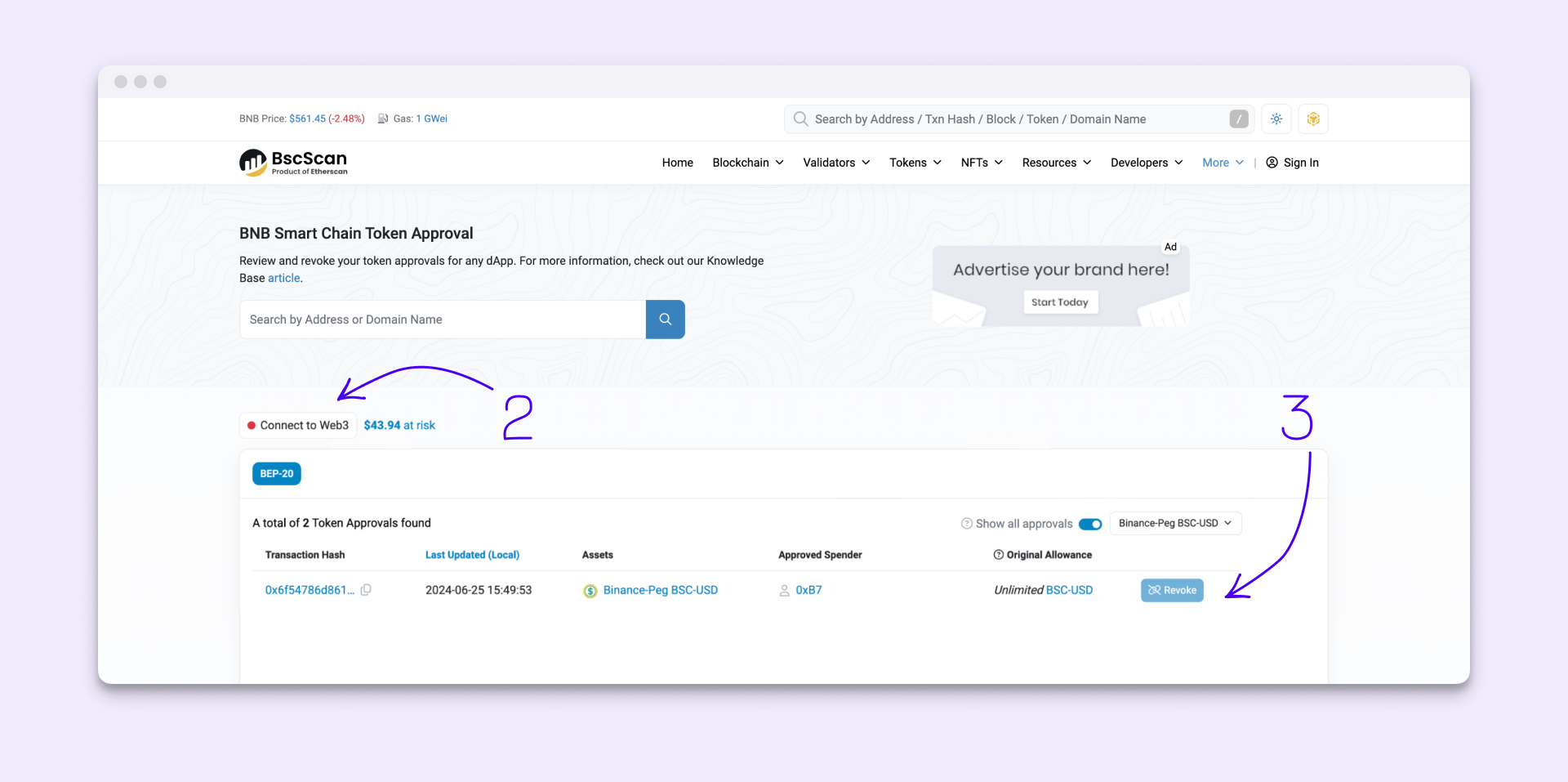The image size is (1568, 782).
Task: Toggle the light/dark theme sun icon
Action: 1276,119
